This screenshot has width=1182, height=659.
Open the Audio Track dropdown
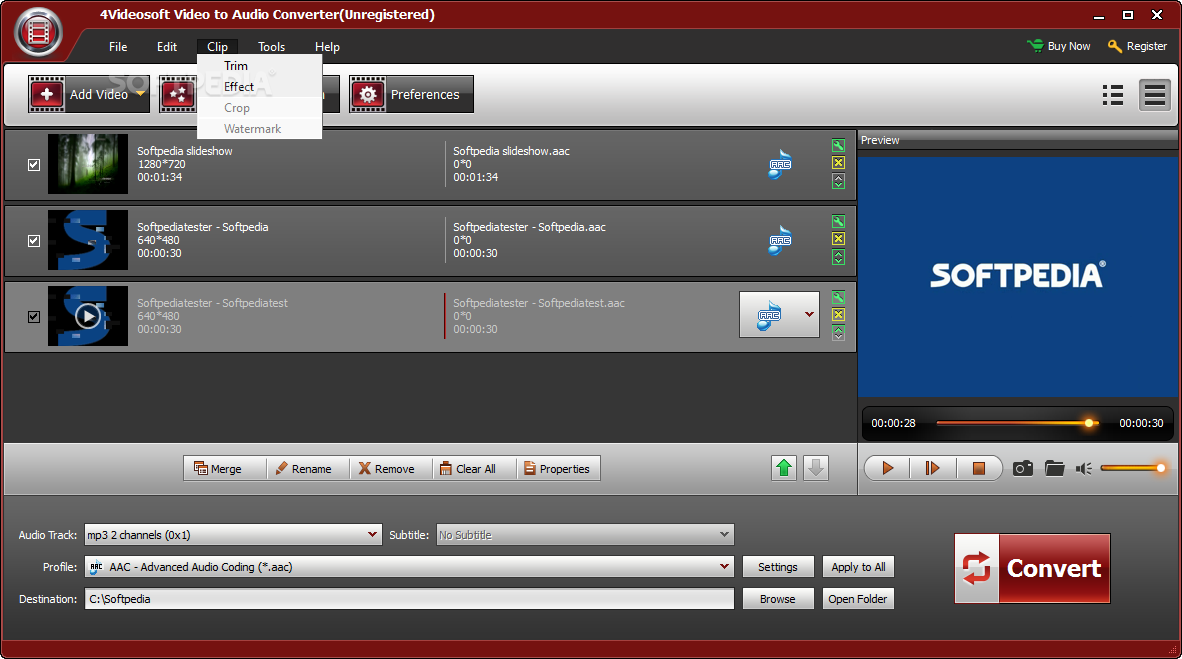pyautogui.click(x=372, y=535)
